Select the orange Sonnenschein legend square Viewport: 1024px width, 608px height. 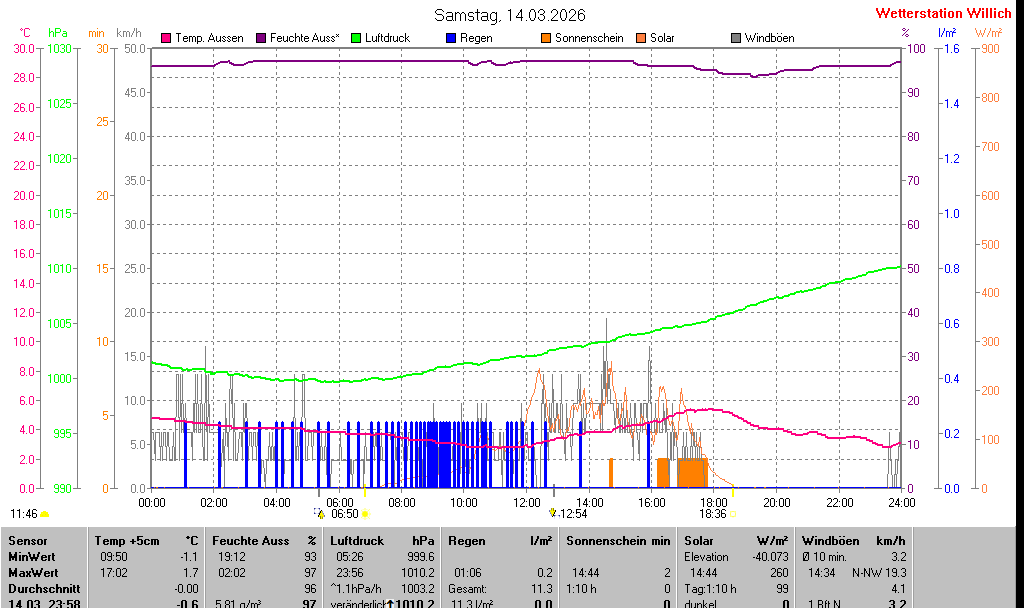pyautogui.click(x=546, y=38)
